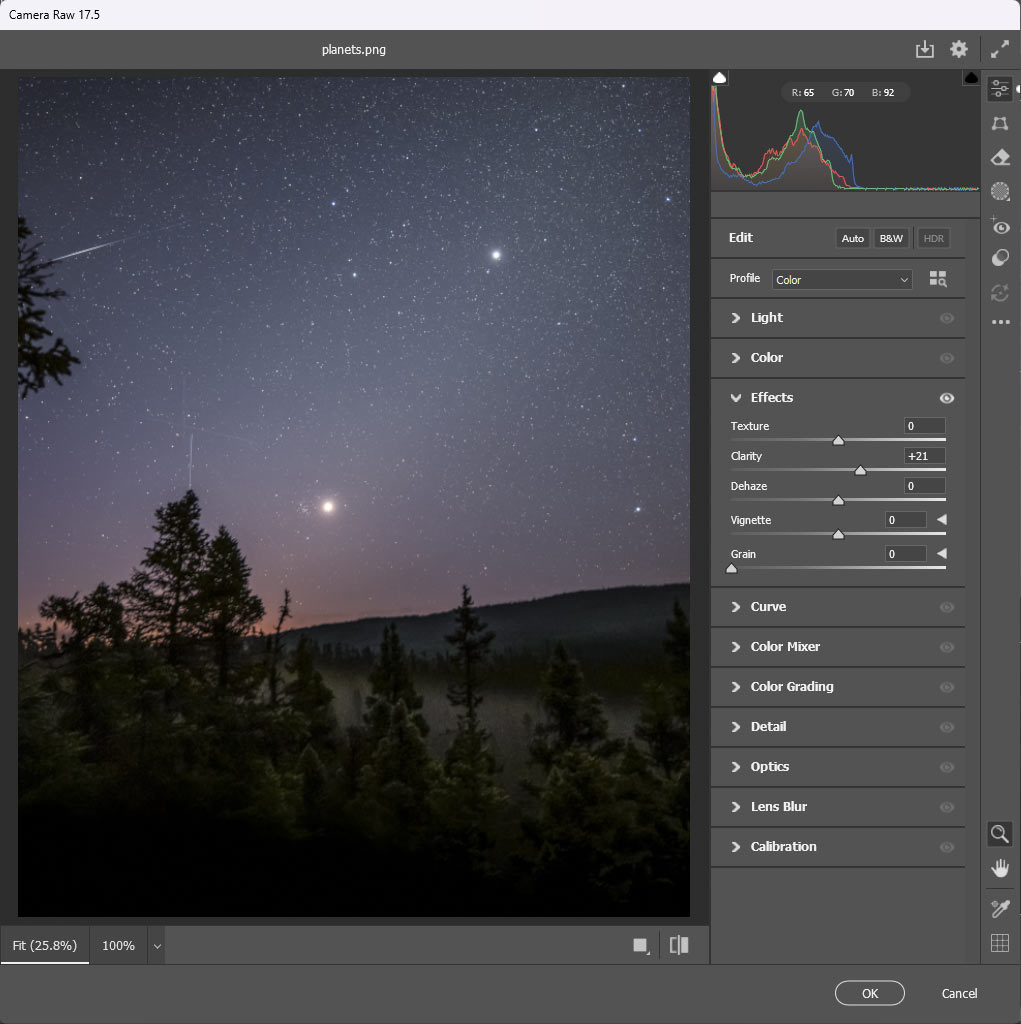Toggle visibility of the Effects panel

[946, 397]
